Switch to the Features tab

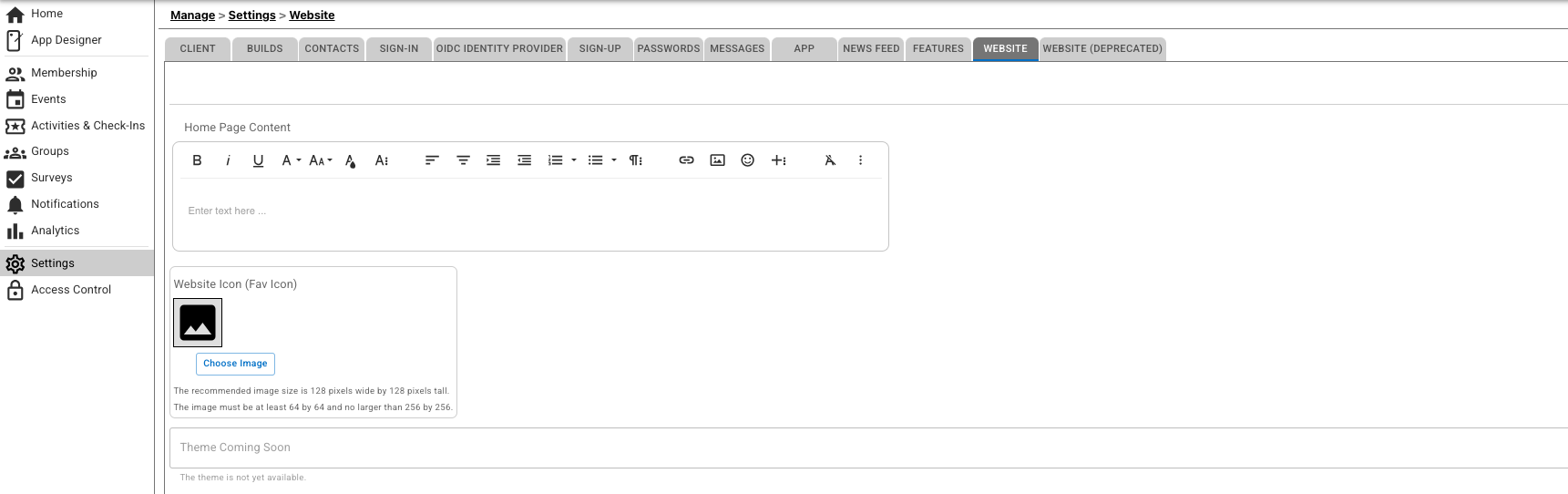(938, 49)
